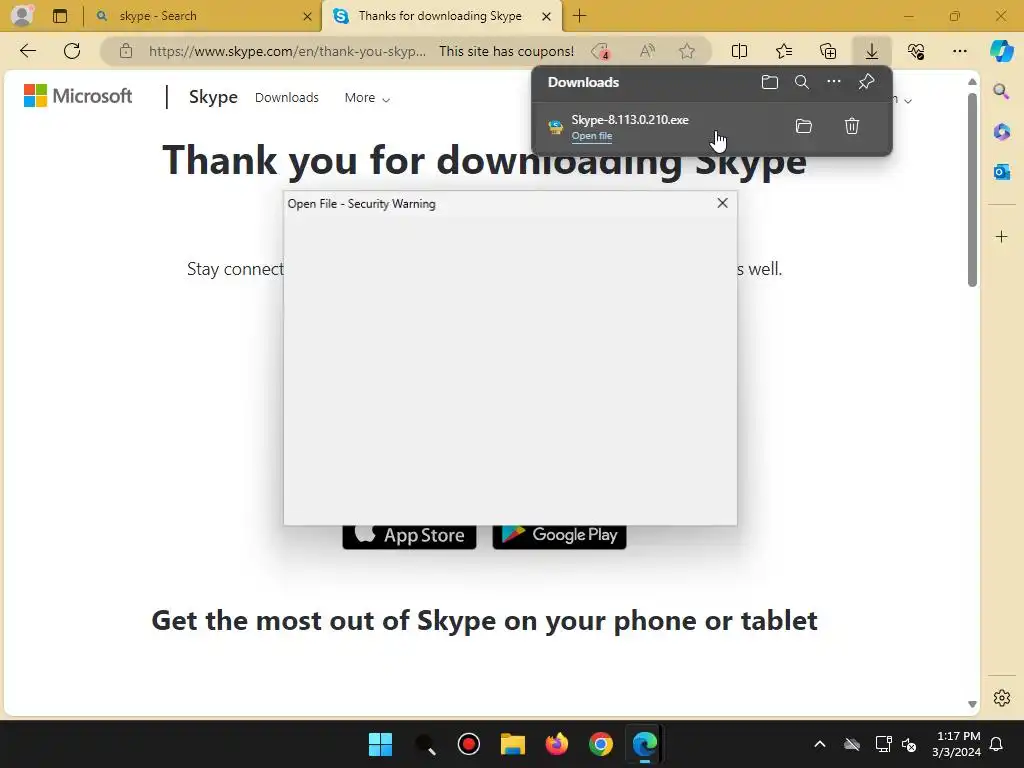Open the tab actions menu icon
The height and width of the screenshot is (768, 1024).
point(60,16)
